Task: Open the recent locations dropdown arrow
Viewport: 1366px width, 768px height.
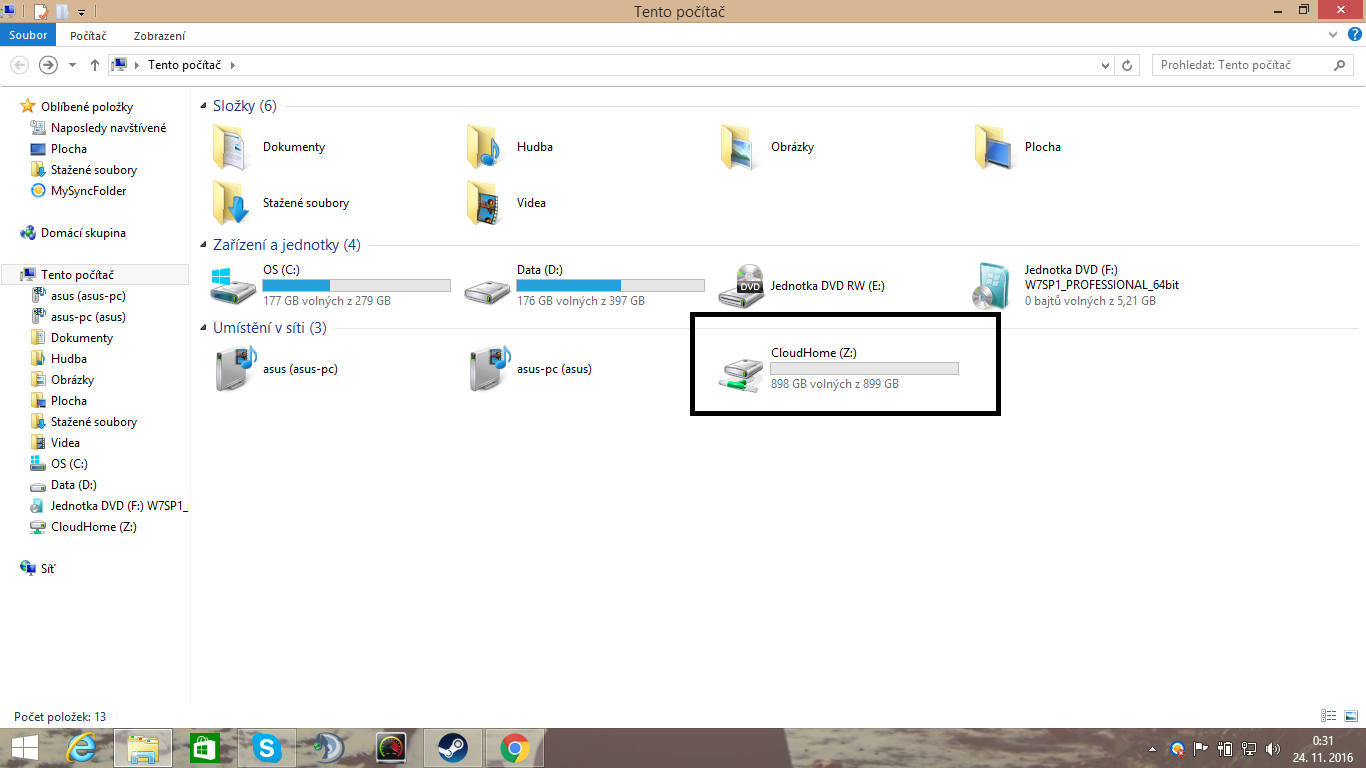Action: point(72,65)
